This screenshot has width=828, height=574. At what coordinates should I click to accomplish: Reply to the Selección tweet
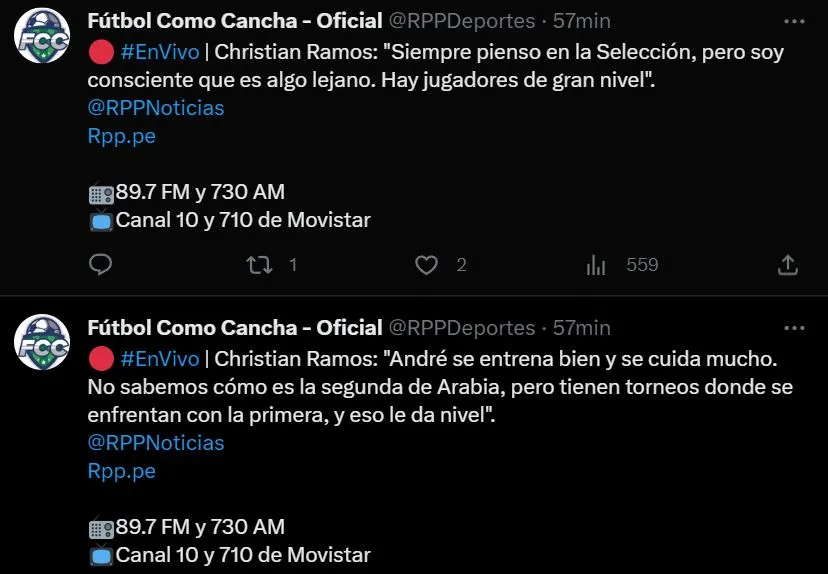(100, 265)
